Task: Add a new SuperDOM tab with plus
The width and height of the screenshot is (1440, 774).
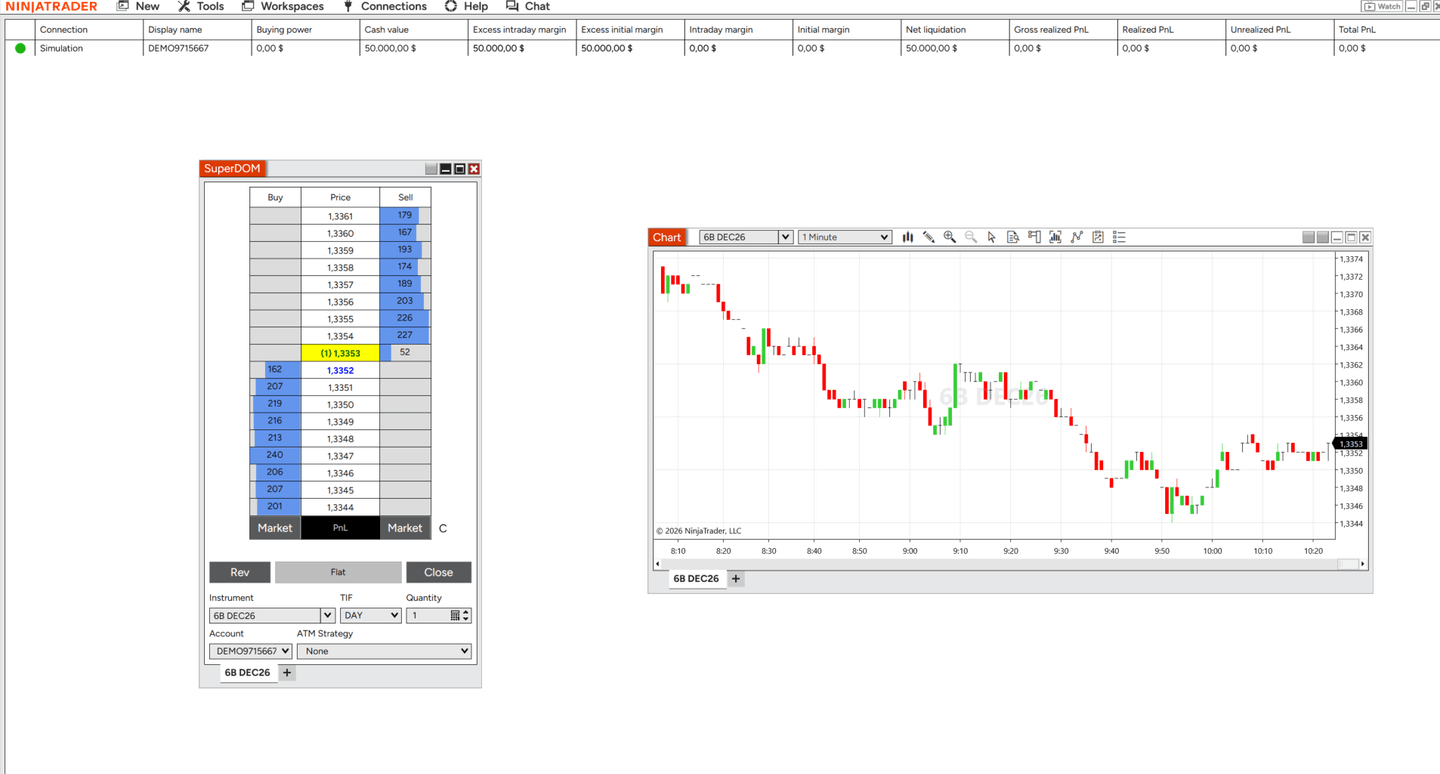Action: coord(287,673)
